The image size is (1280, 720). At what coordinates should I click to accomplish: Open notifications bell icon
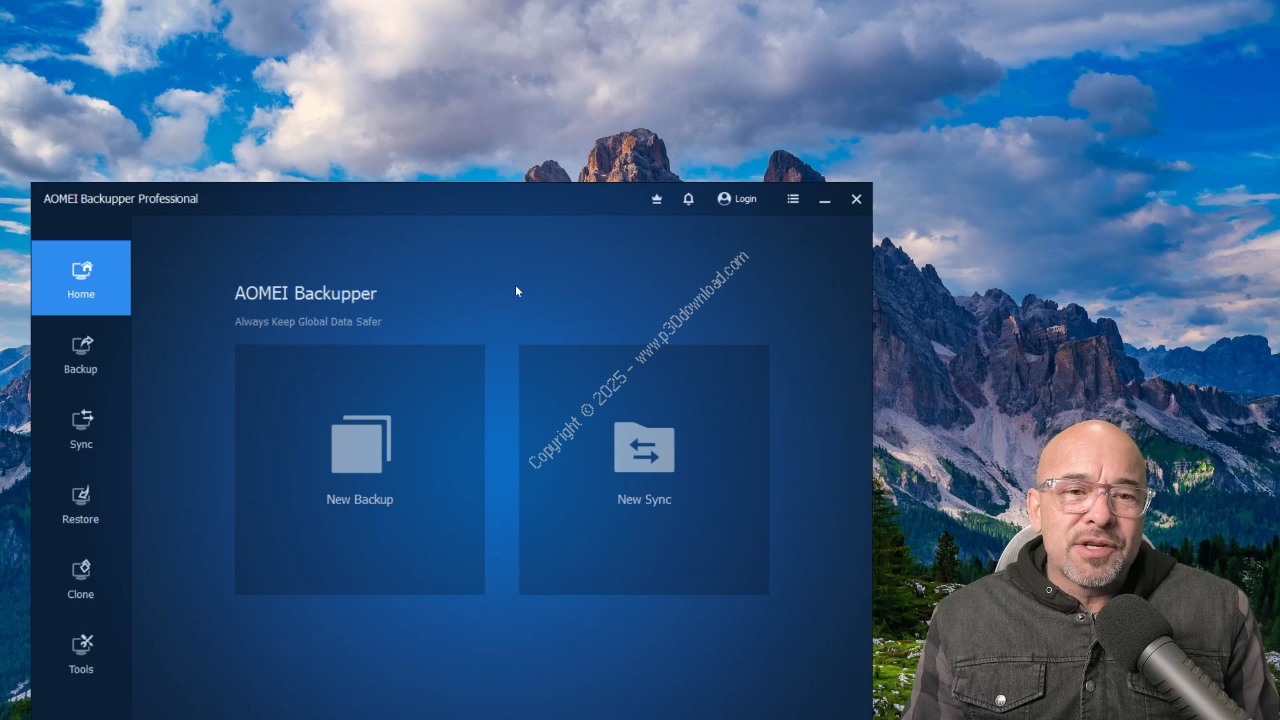(688, 199)
